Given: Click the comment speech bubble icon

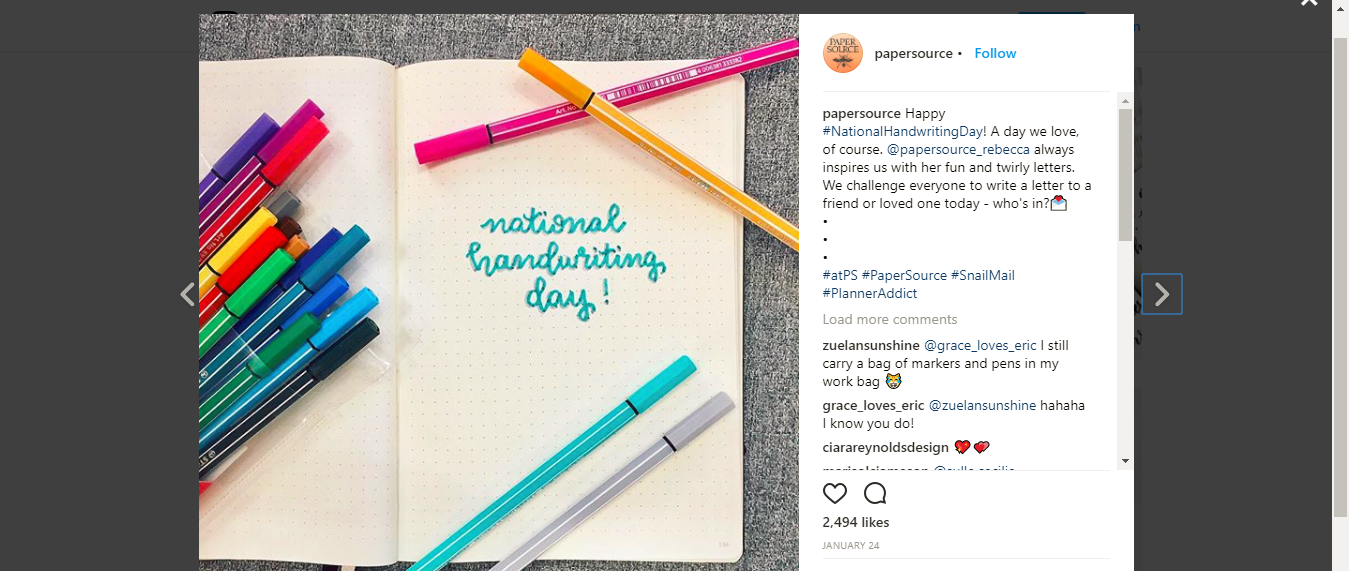Looking at the screenshot, I should 875,493.
